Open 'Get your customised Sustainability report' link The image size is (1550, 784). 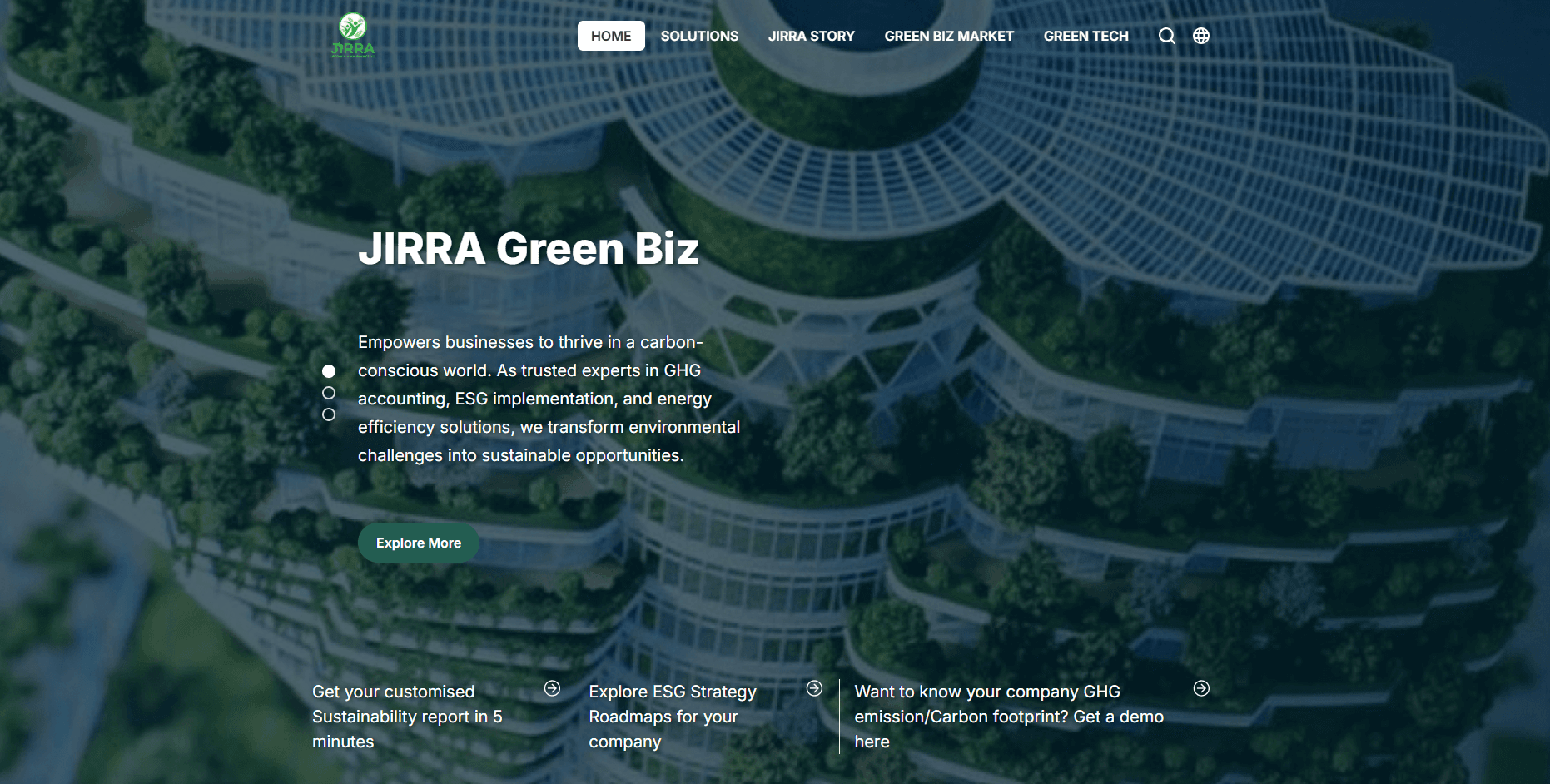point(407,717)
